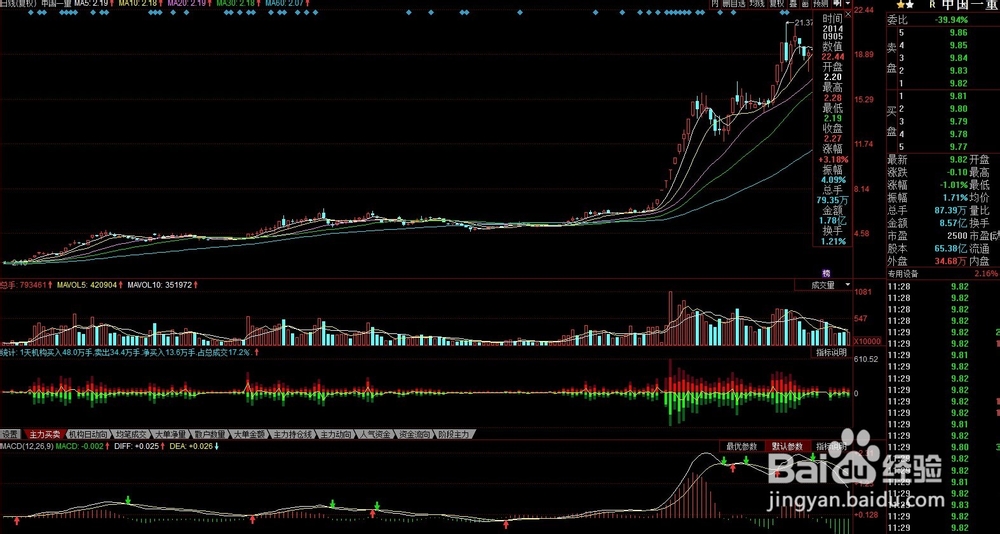Screen dimensions: 1000x534
Task: Click the 22.44 price axis label
Action: pyautogui.click(x=865, y=10)
